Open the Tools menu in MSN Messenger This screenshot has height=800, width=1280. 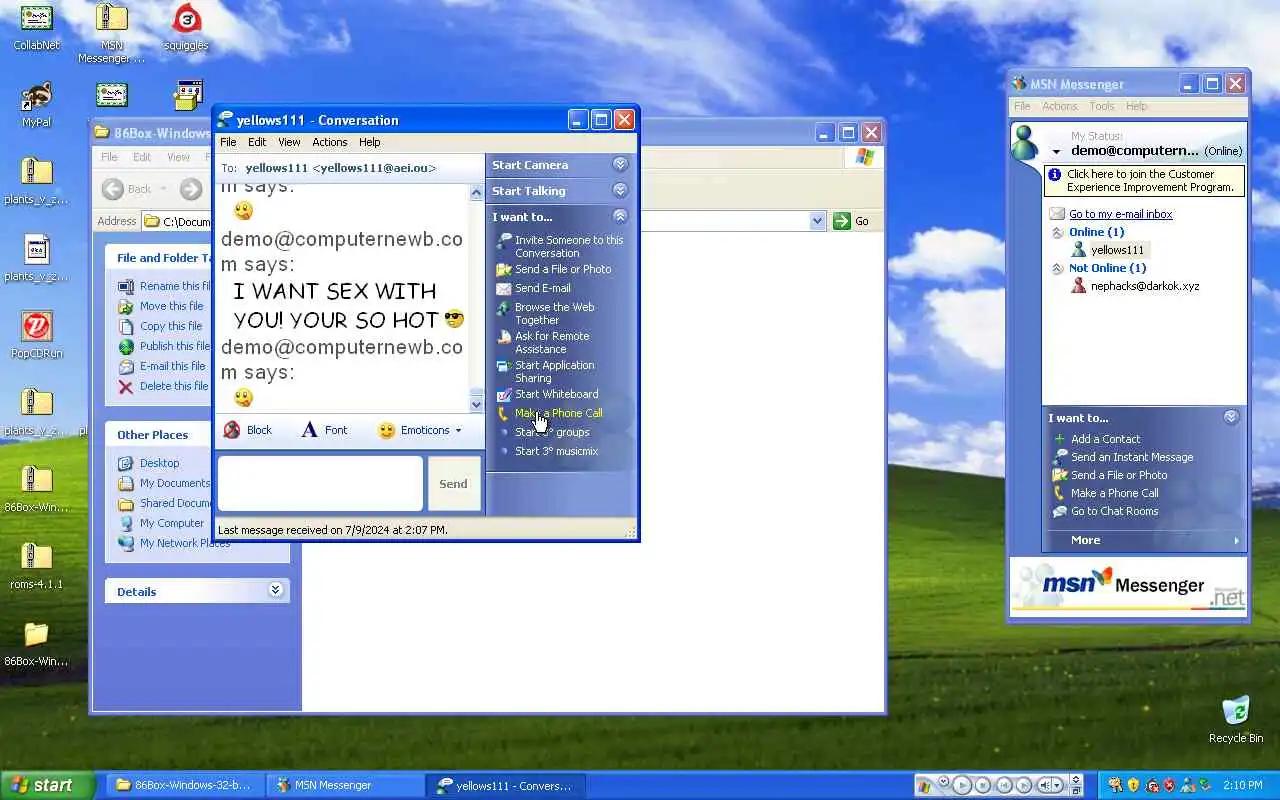click(1101, 106)
